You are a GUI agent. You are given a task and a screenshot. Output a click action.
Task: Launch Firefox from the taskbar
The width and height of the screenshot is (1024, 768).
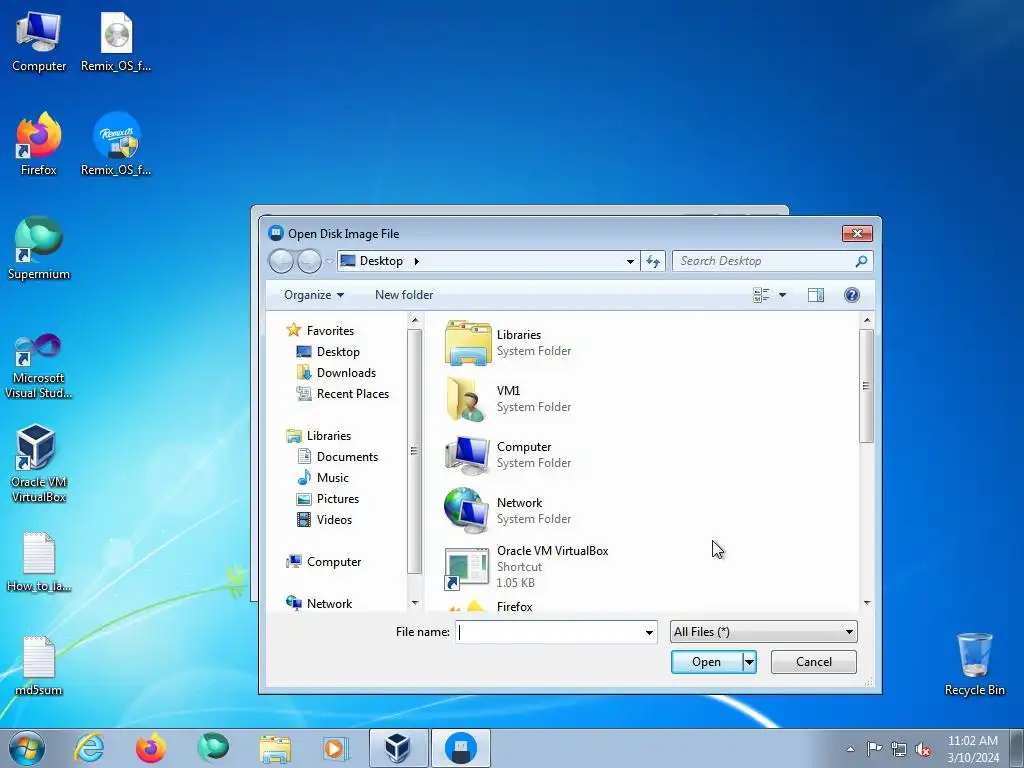tap(150, 748)
